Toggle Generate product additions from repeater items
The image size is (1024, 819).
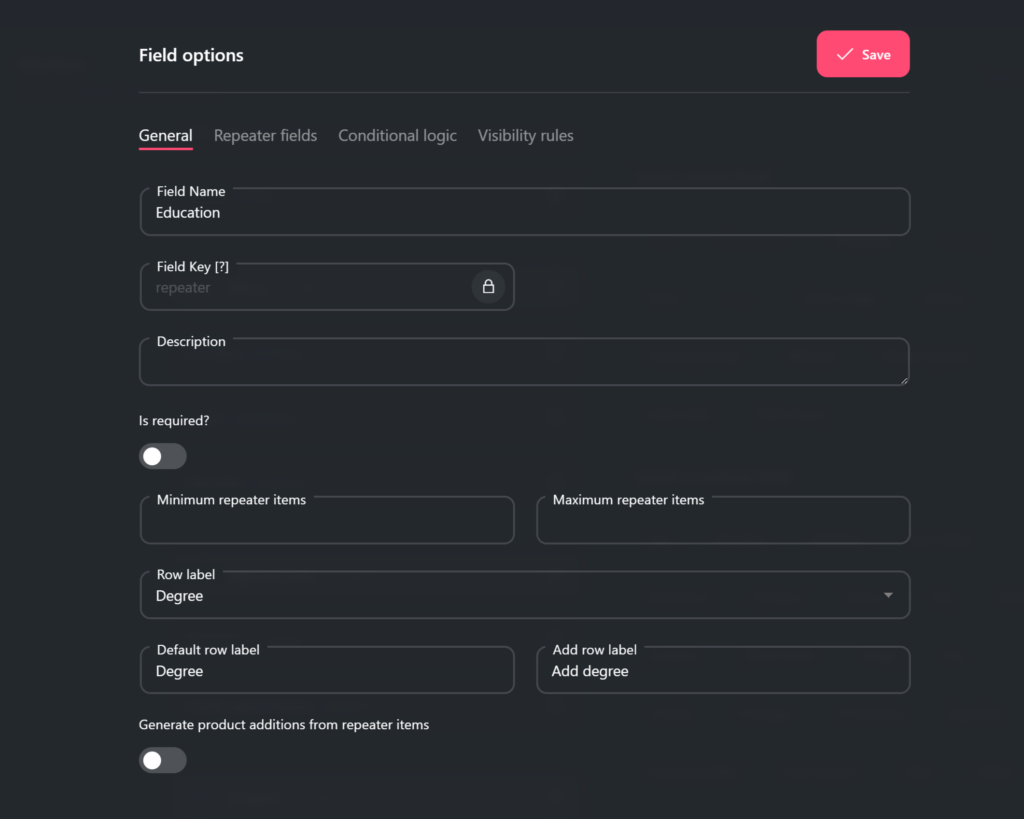[x=163, y=761]
